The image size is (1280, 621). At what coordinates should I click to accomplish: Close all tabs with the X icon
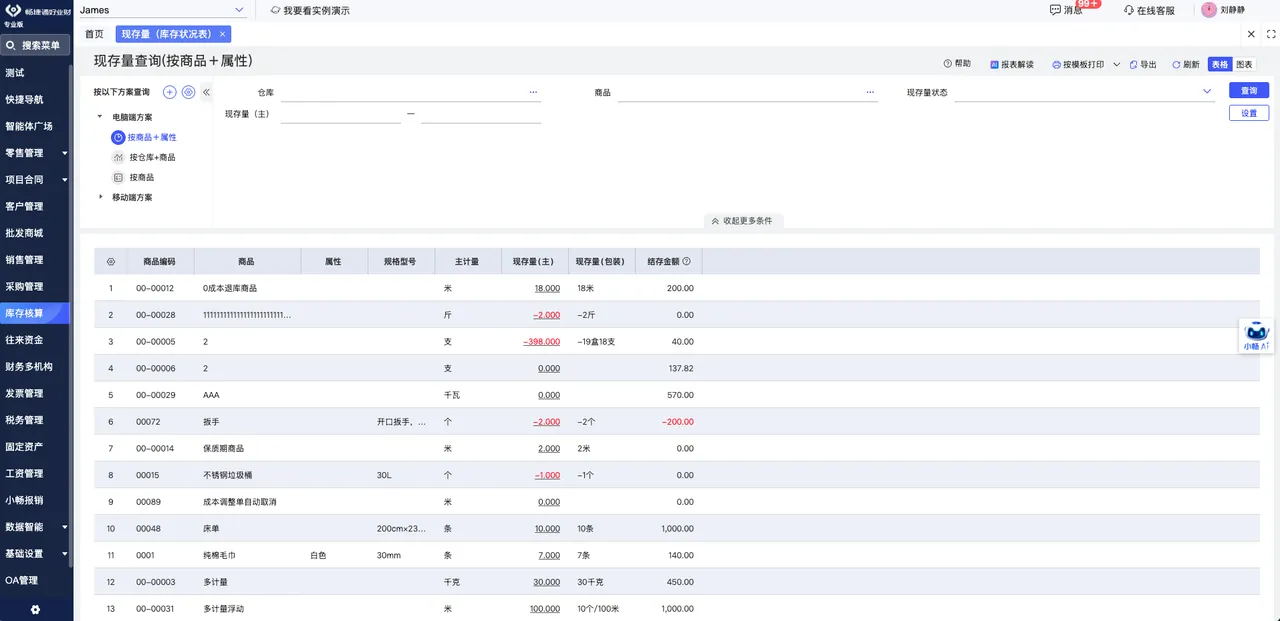pos(1251,34)
